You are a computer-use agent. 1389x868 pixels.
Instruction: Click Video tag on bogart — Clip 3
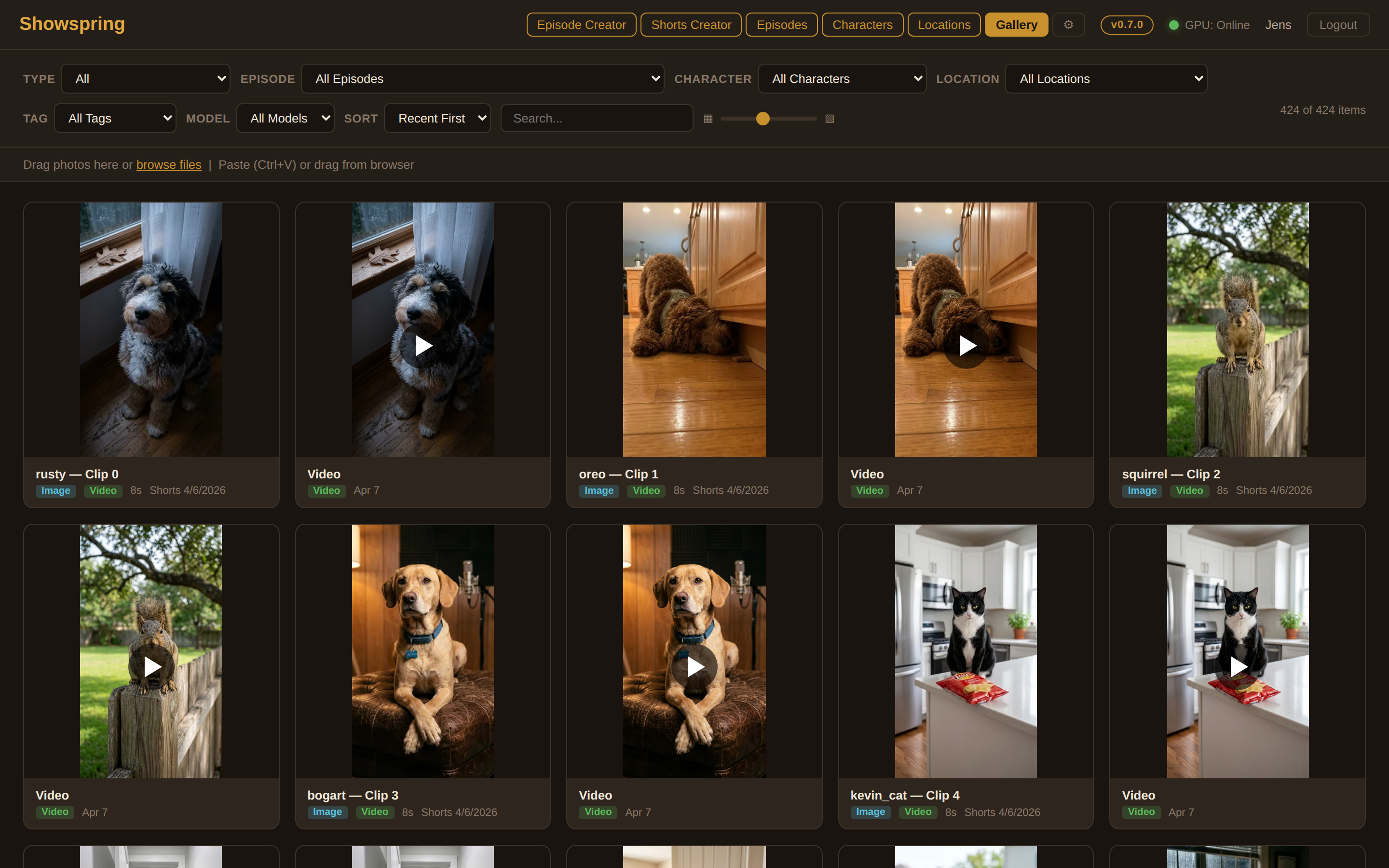(x=375, y=813)
